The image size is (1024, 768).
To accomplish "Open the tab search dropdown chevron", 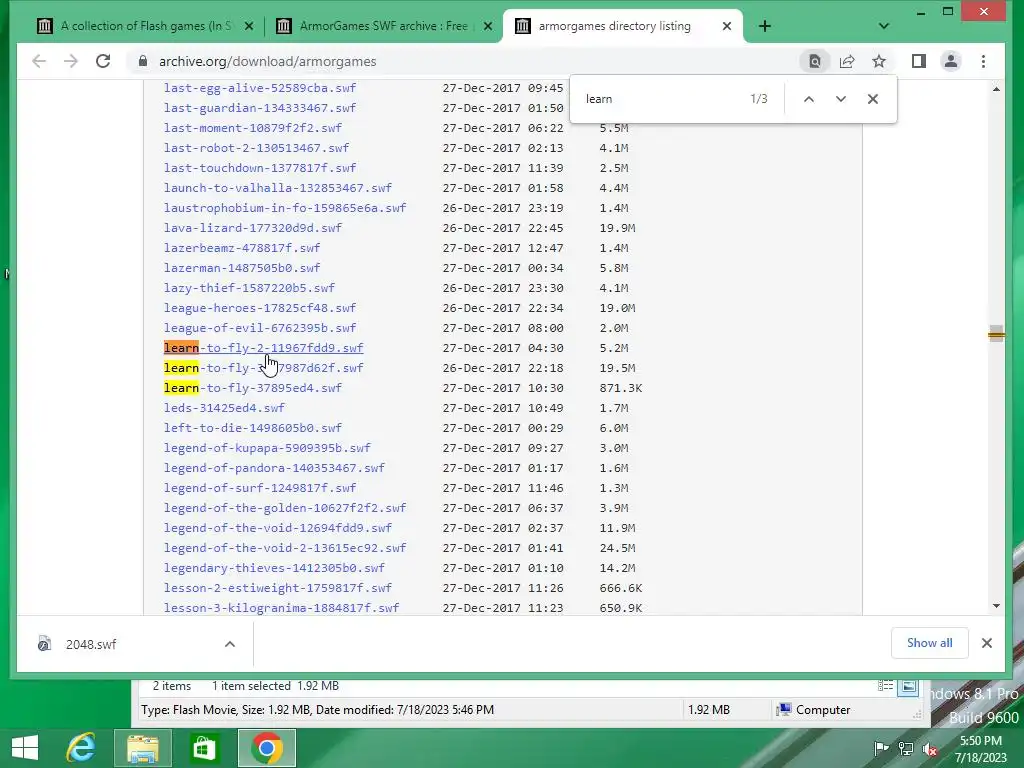I will pos(884,26).
